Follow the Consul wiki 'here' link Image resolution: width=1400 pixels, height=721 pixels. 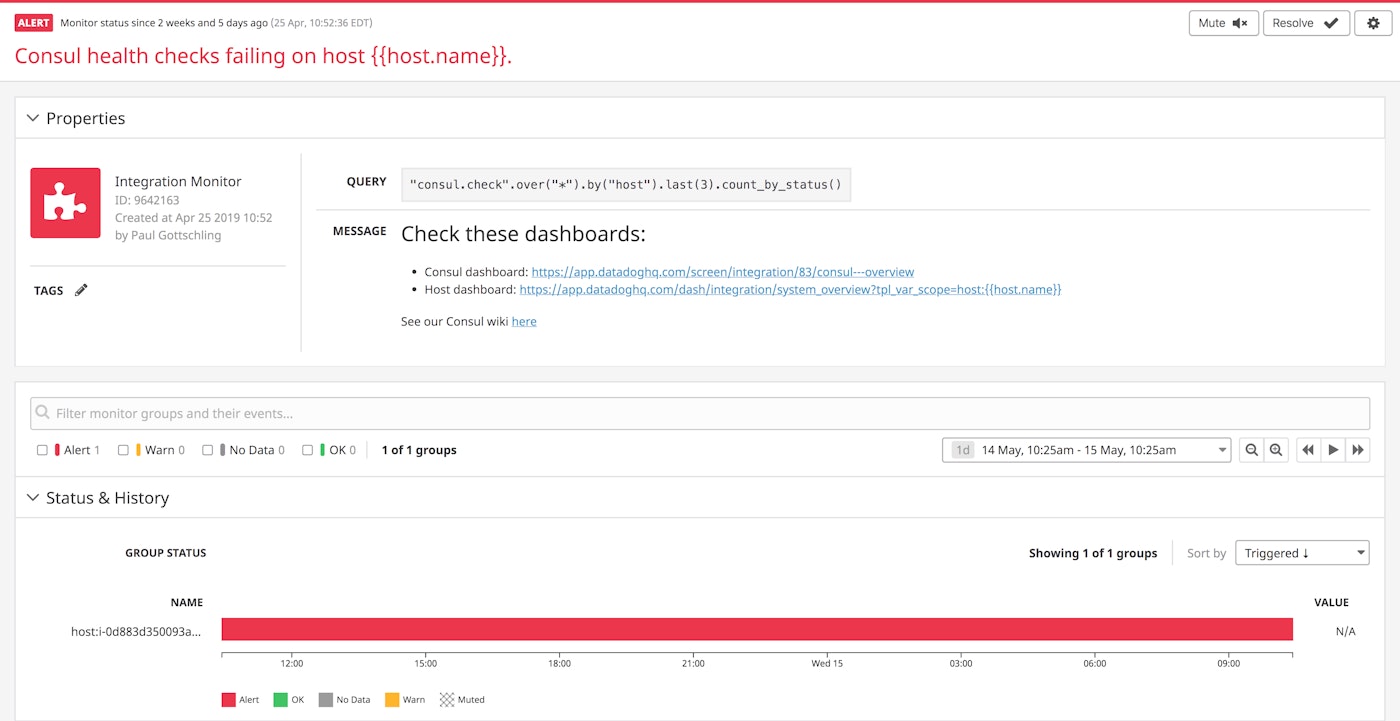coord(524,322)
